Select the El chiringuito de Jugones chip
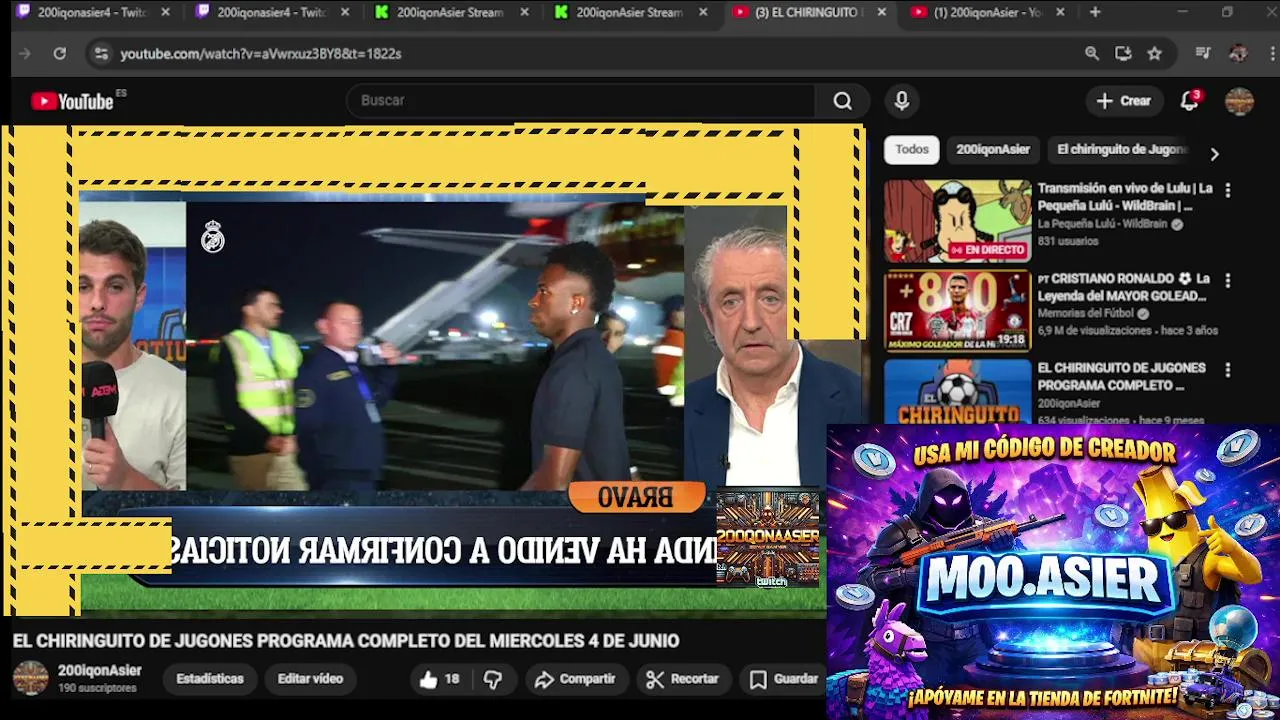1280x720 pixels. point(1122,150)
